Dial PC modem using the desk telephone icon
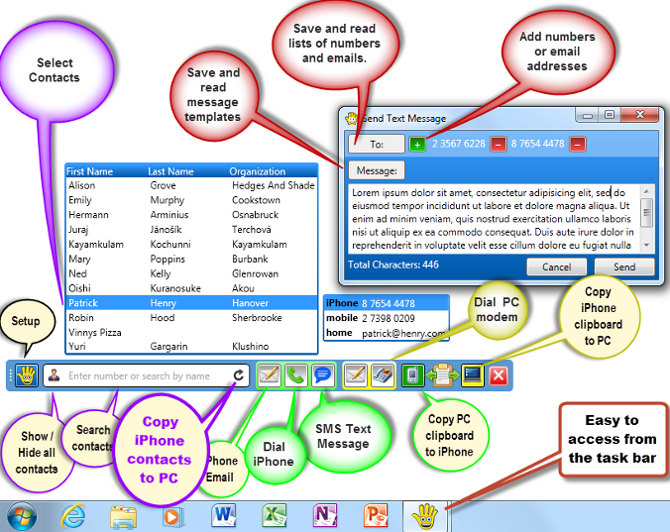 (x=383, y=375)
